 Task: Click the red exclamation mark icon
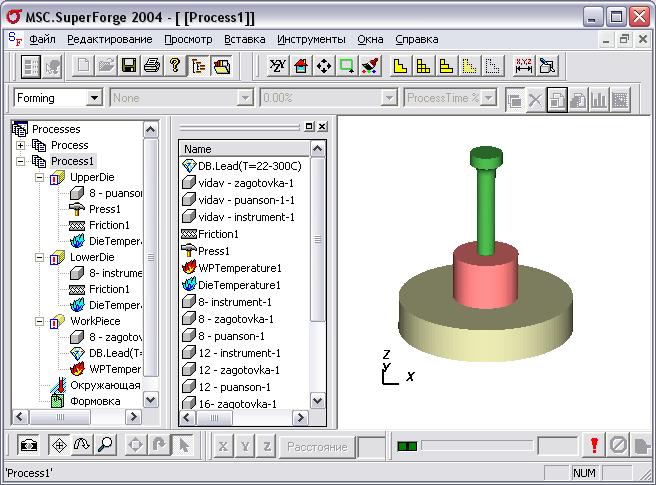point(594,445)
